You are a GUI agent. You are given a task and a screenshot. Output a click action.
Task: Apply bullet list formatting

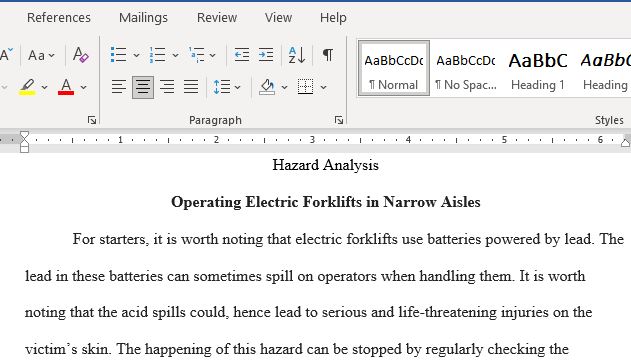click(x=118, y=55)
